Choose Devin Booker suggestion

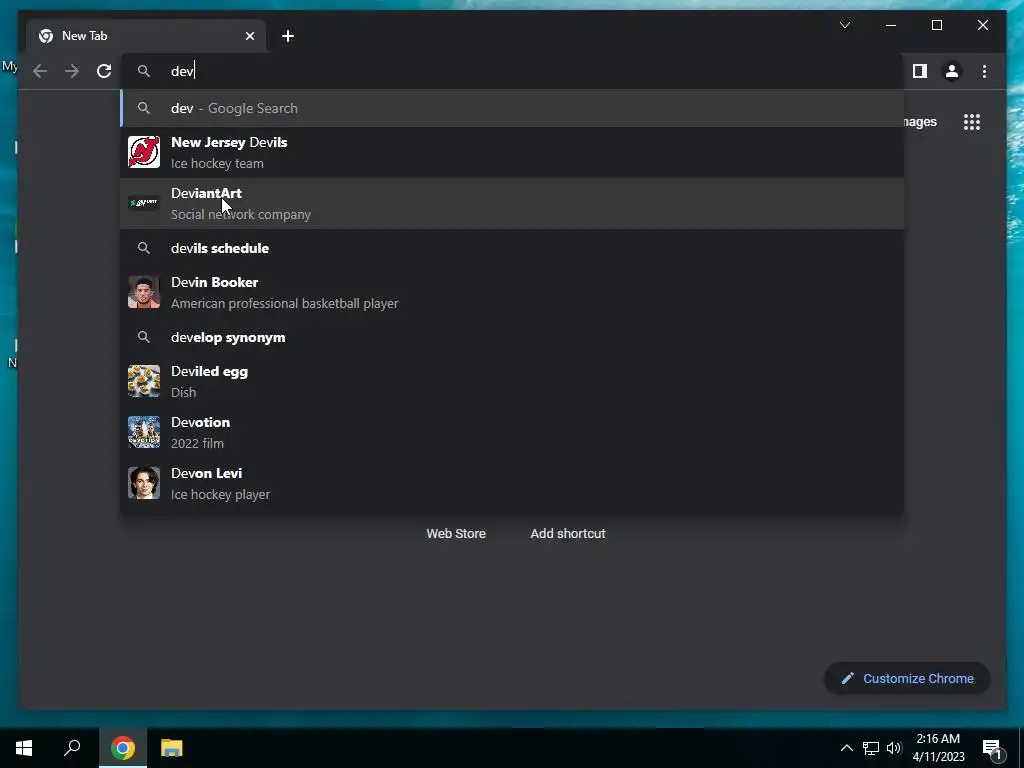click(x=512, y=293)
